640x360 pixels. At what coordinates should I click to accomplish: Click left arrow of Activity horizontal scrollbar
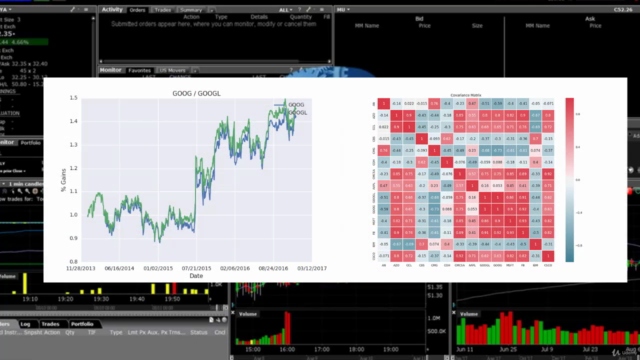(101, 61)
